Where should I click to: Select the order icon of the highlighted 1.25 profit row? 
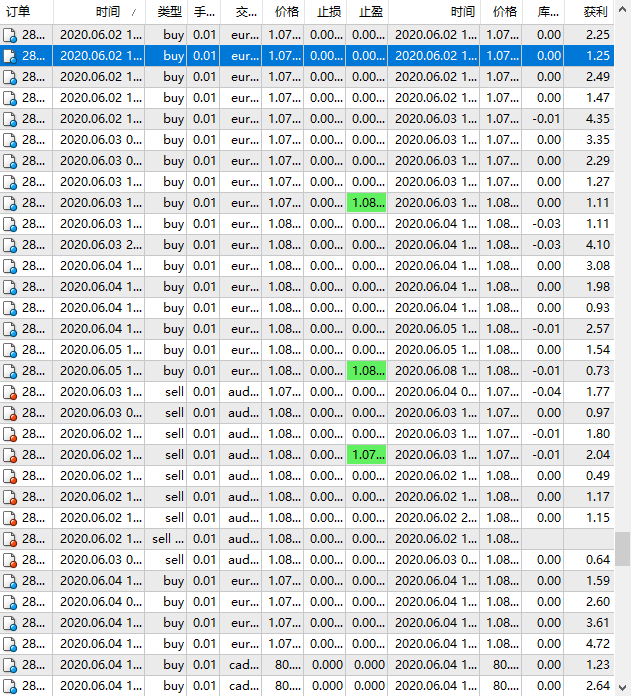pos(10,56)
